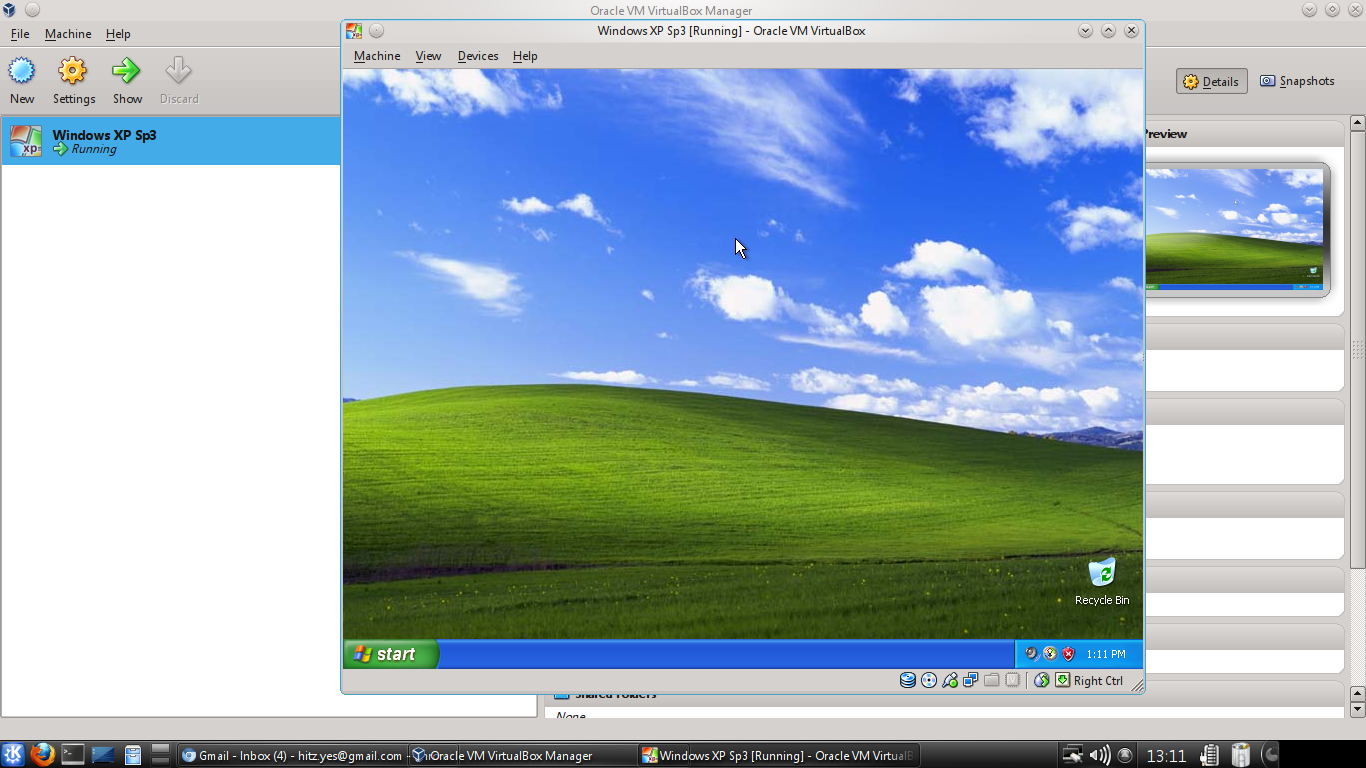Click the virtualization features chip icon
This screenshot has width=1366, height=768.
click(1012, 680)
